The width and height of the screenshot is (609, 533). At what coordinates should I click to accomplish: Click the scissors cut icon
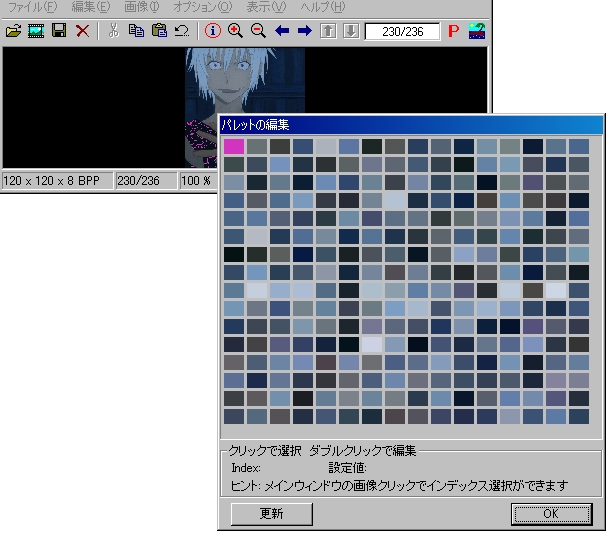[x=113, y=31]
